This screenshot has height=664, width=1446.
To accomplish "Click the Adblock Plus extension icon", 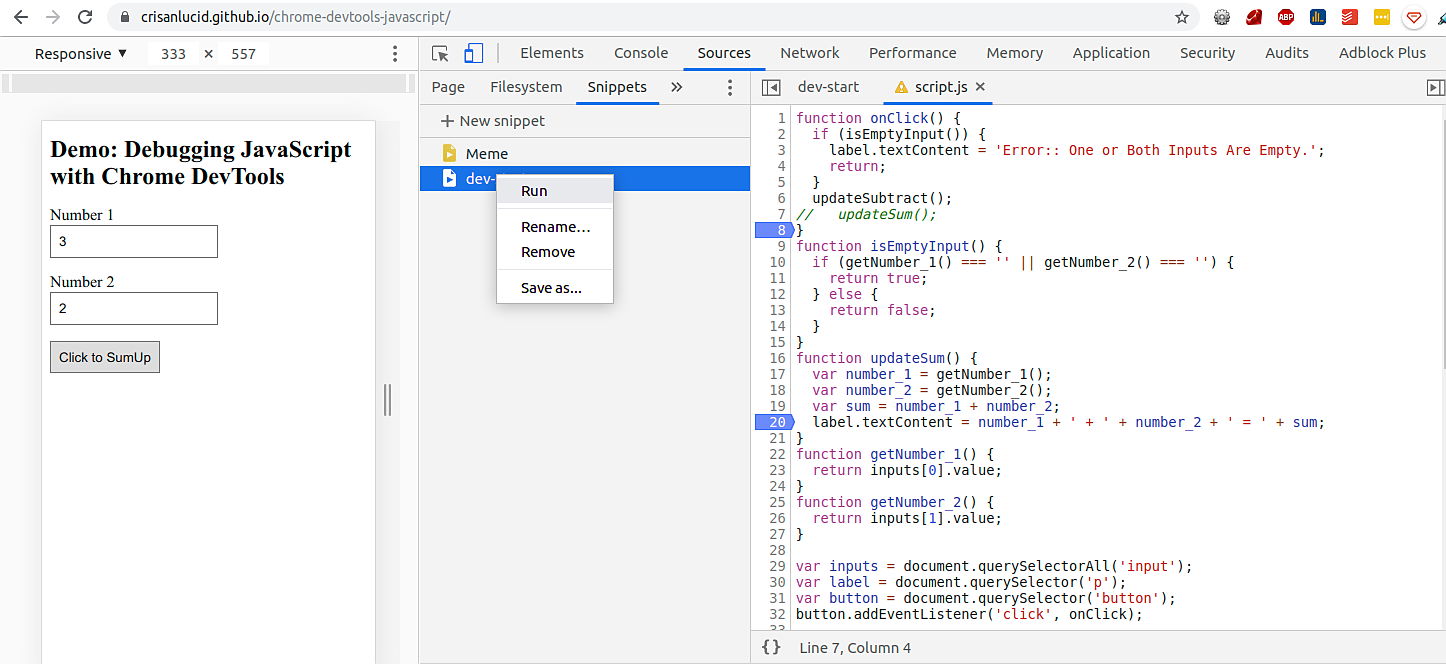I will 1286,16.
